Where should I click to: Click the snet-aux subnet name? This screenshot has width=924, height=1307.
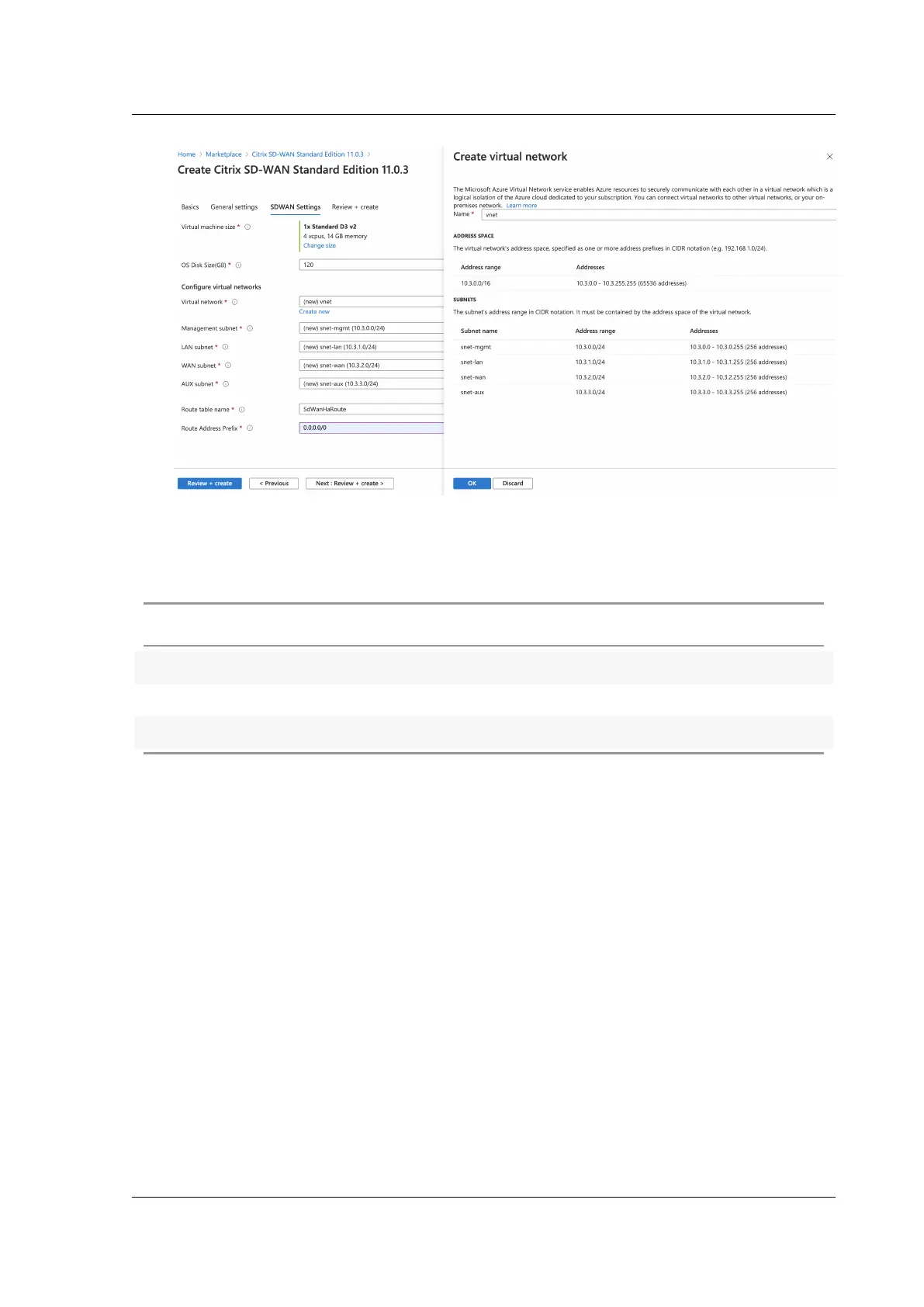[x=472, y=393]
